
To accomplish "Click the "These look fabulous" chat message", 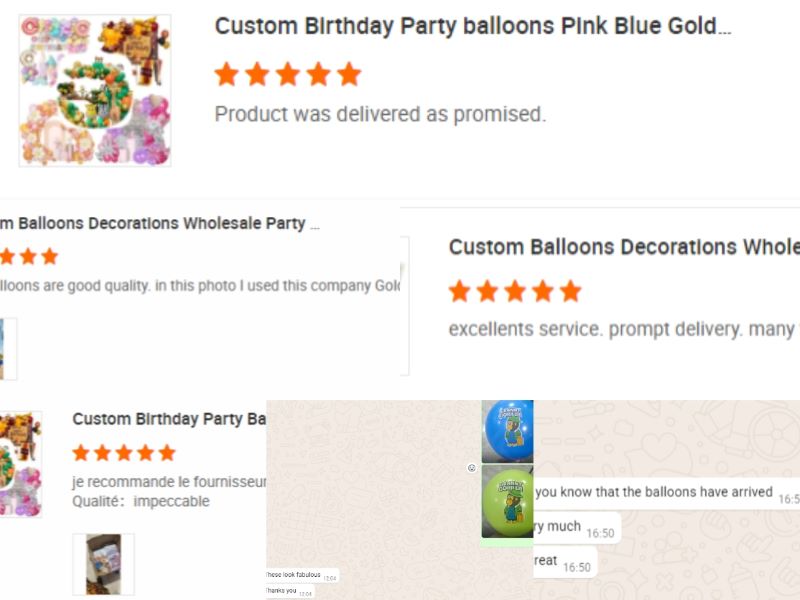I will [293, 575].
